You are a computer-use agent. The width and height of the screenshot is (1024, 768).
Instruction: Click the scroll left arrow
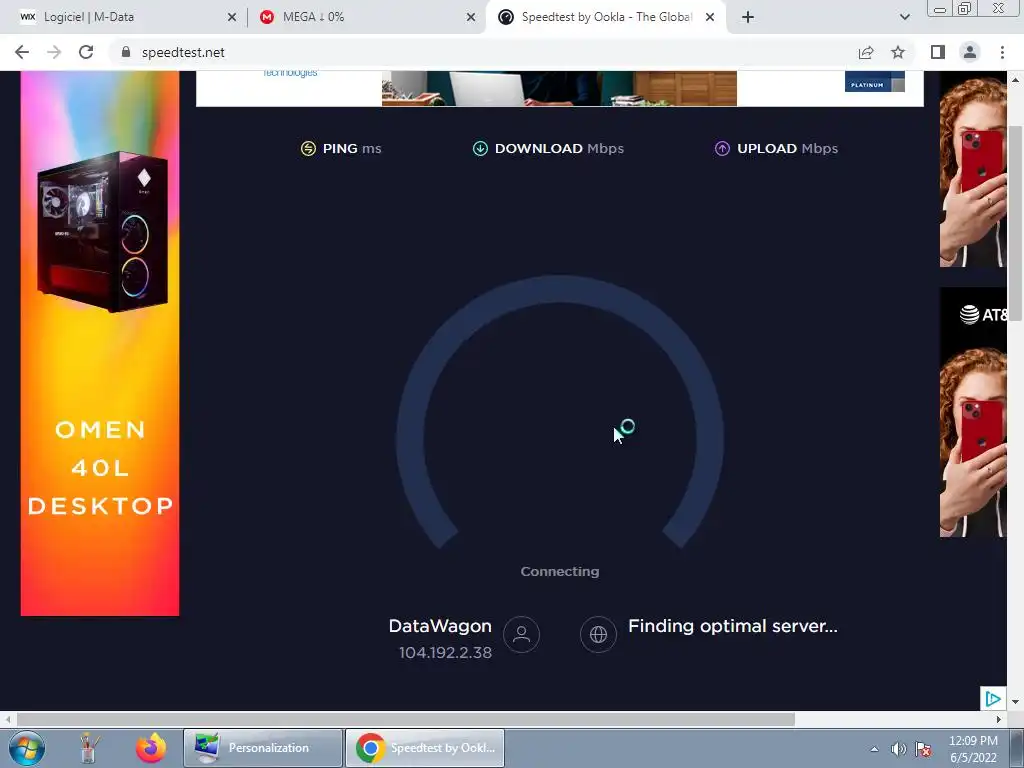point(7,719)
